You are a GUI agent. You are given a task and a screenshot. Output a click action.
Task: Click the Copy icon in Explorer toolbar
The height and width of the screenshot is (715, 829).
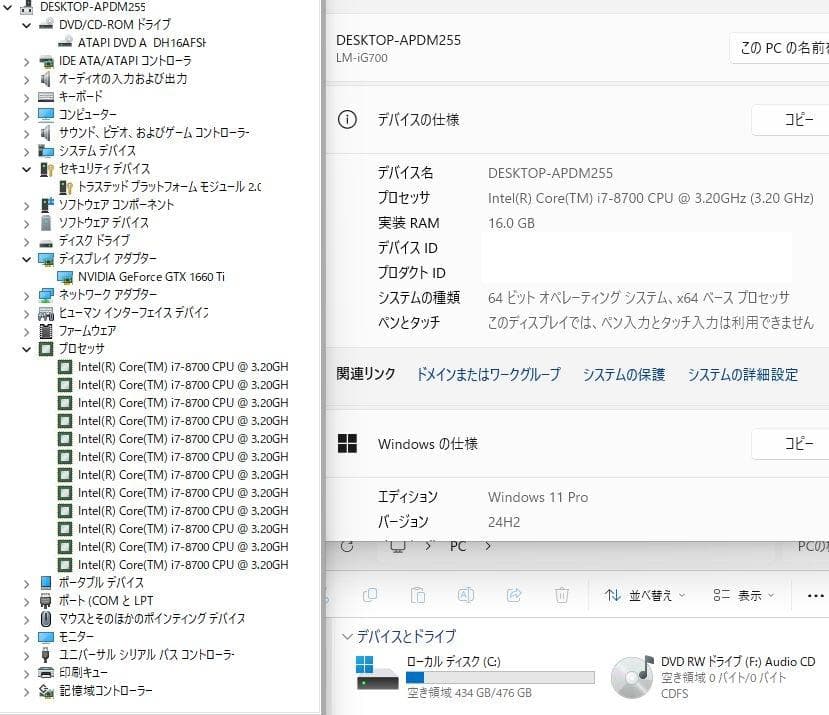coord(370,595)
